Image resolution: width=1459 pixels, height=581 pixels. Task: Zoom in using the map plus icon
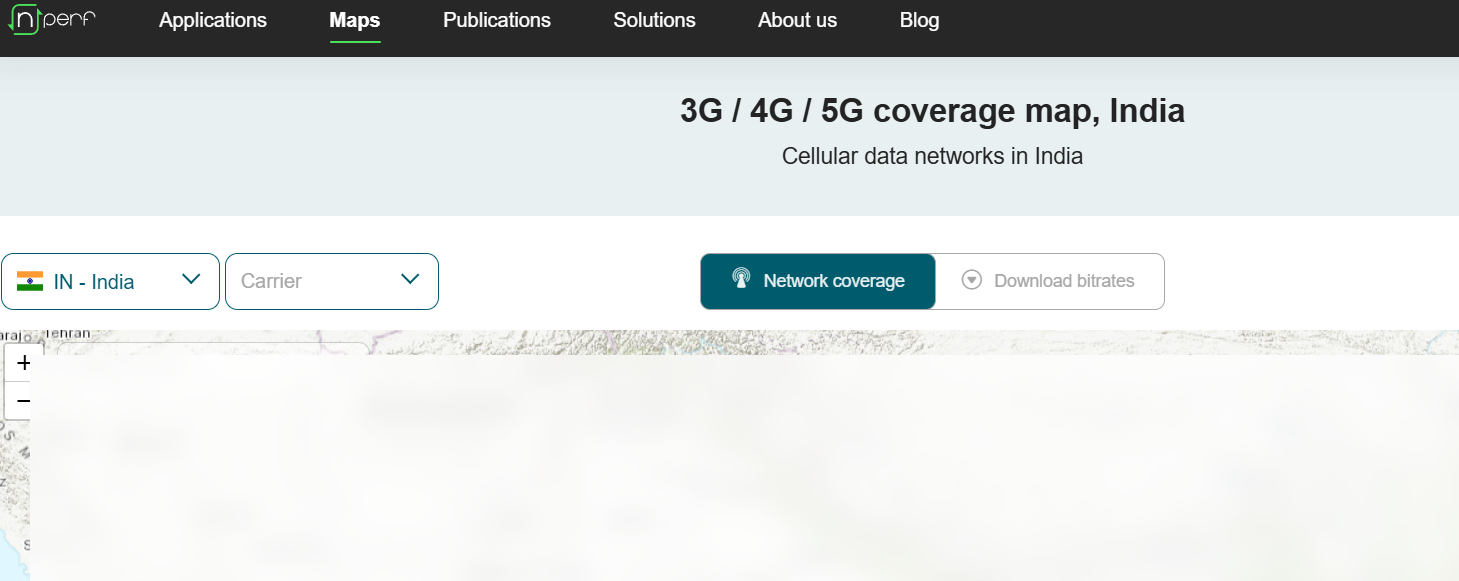coord(23,362)
